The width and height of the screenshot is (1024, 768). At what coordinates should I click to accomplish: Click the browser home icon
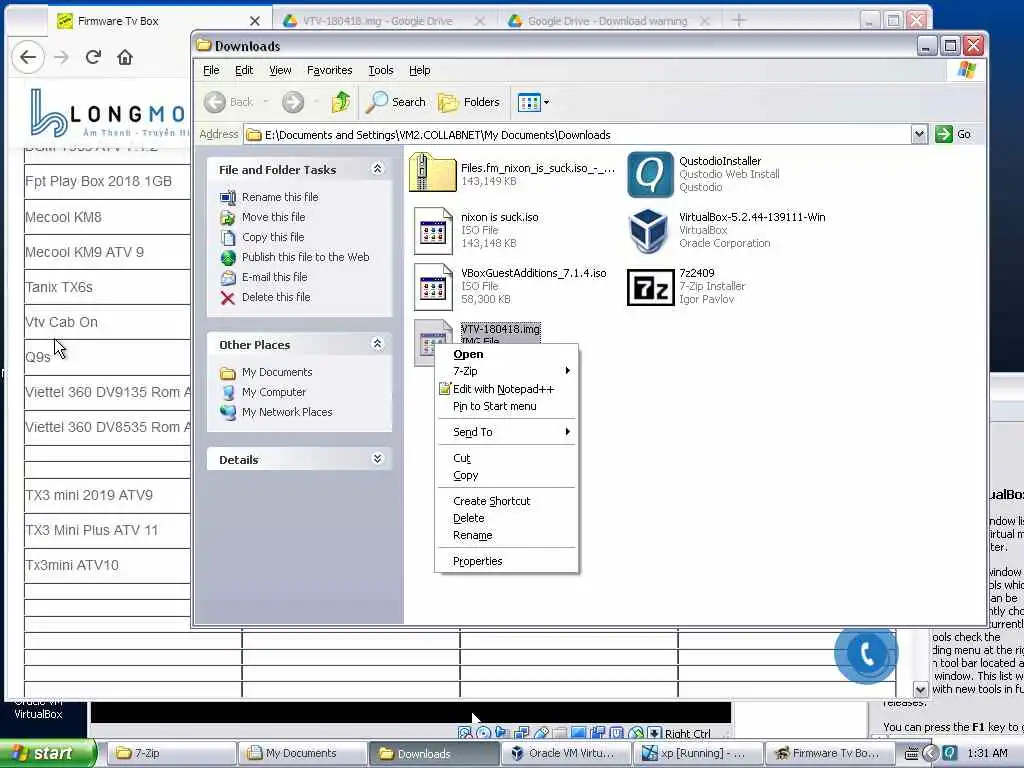[125, 57]
